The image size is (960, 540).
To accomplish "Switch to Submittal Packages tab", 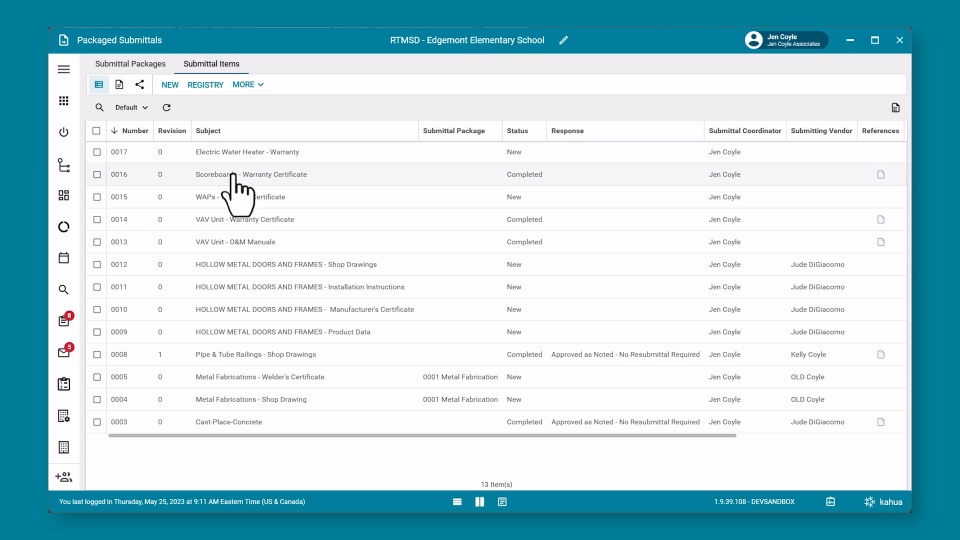I will point(130,64).
